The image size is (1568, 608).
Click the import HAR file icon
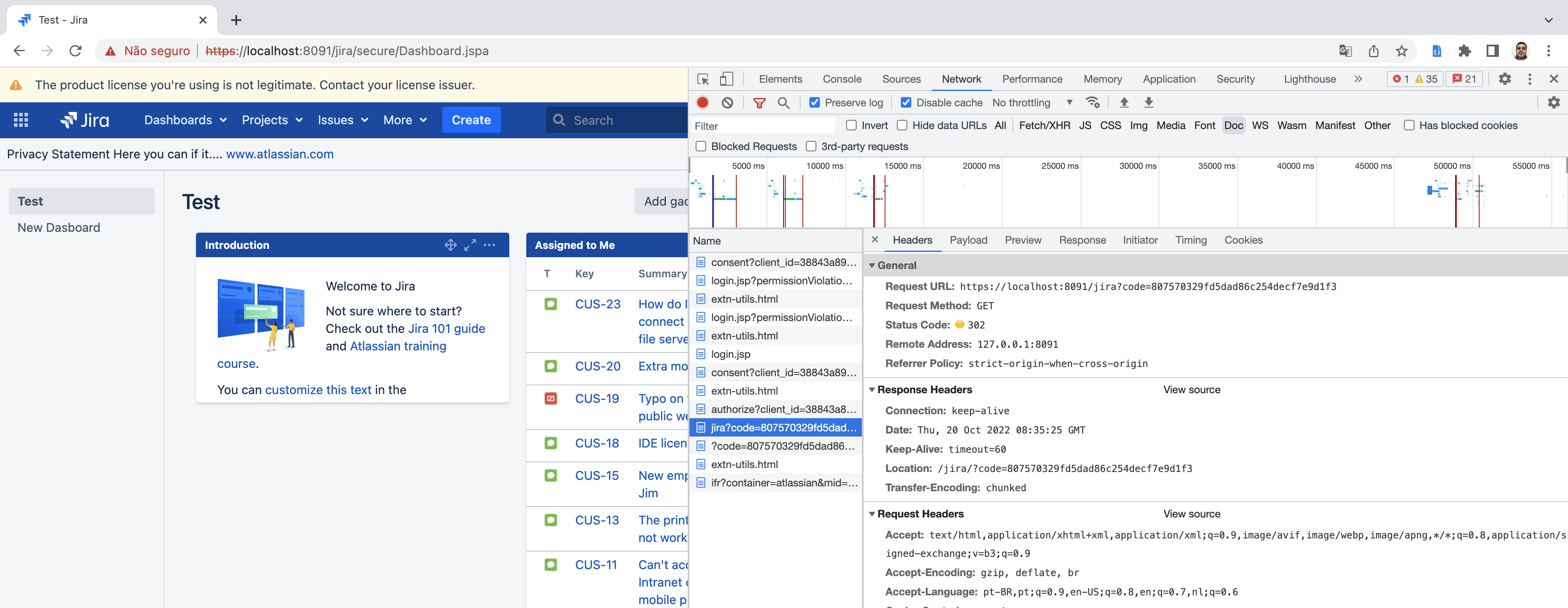1124,102
